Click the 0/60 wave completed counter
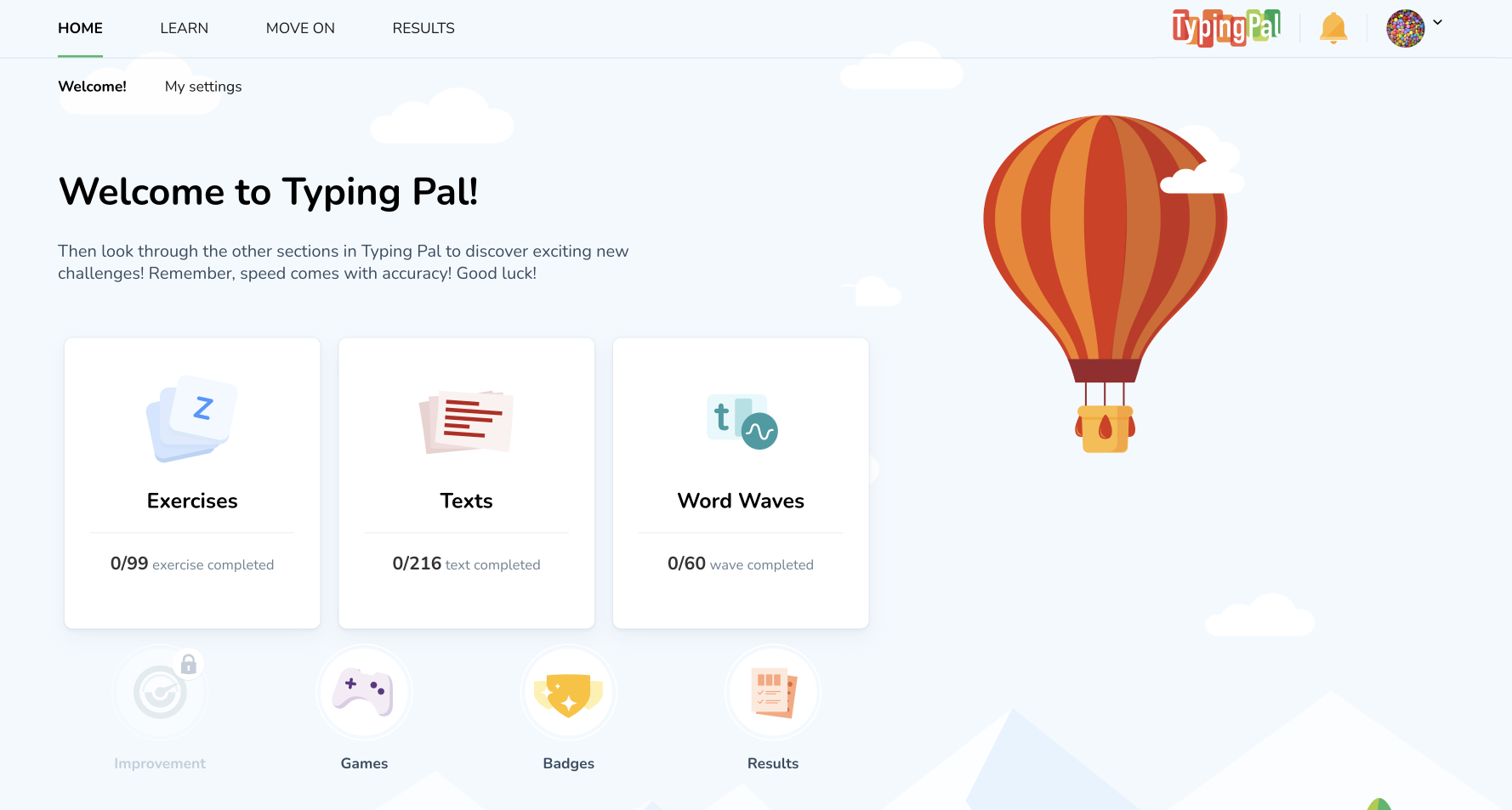 741,564
